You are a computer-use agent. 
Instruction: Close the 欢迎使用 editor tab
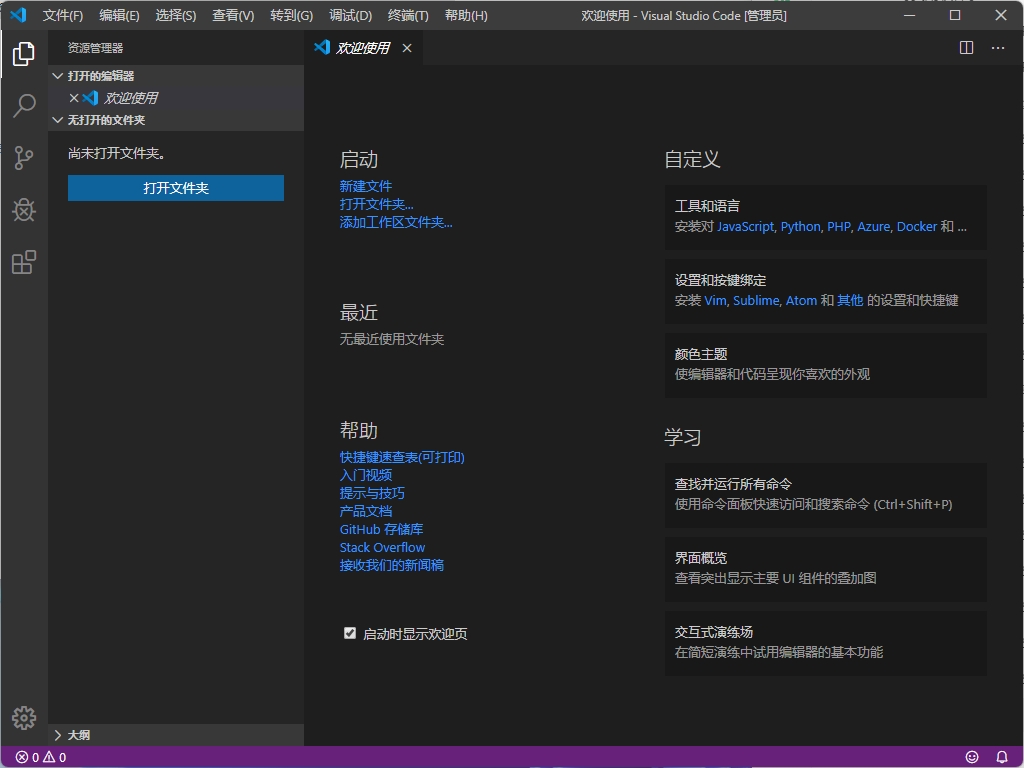(x=406, y=47)
